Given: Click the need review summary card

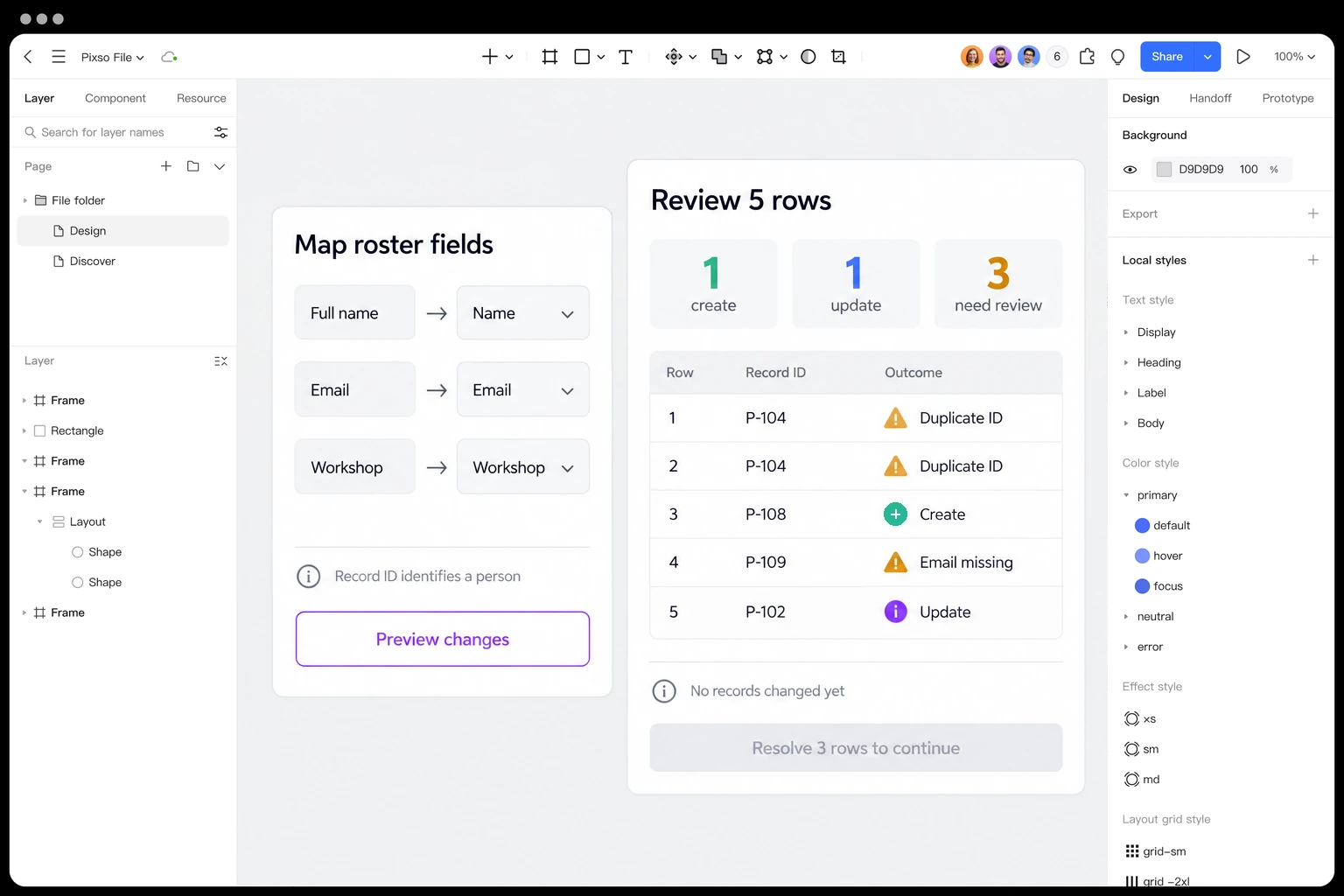Looking at the screenshot, I should pyautogui.click(x=998, y=284).
